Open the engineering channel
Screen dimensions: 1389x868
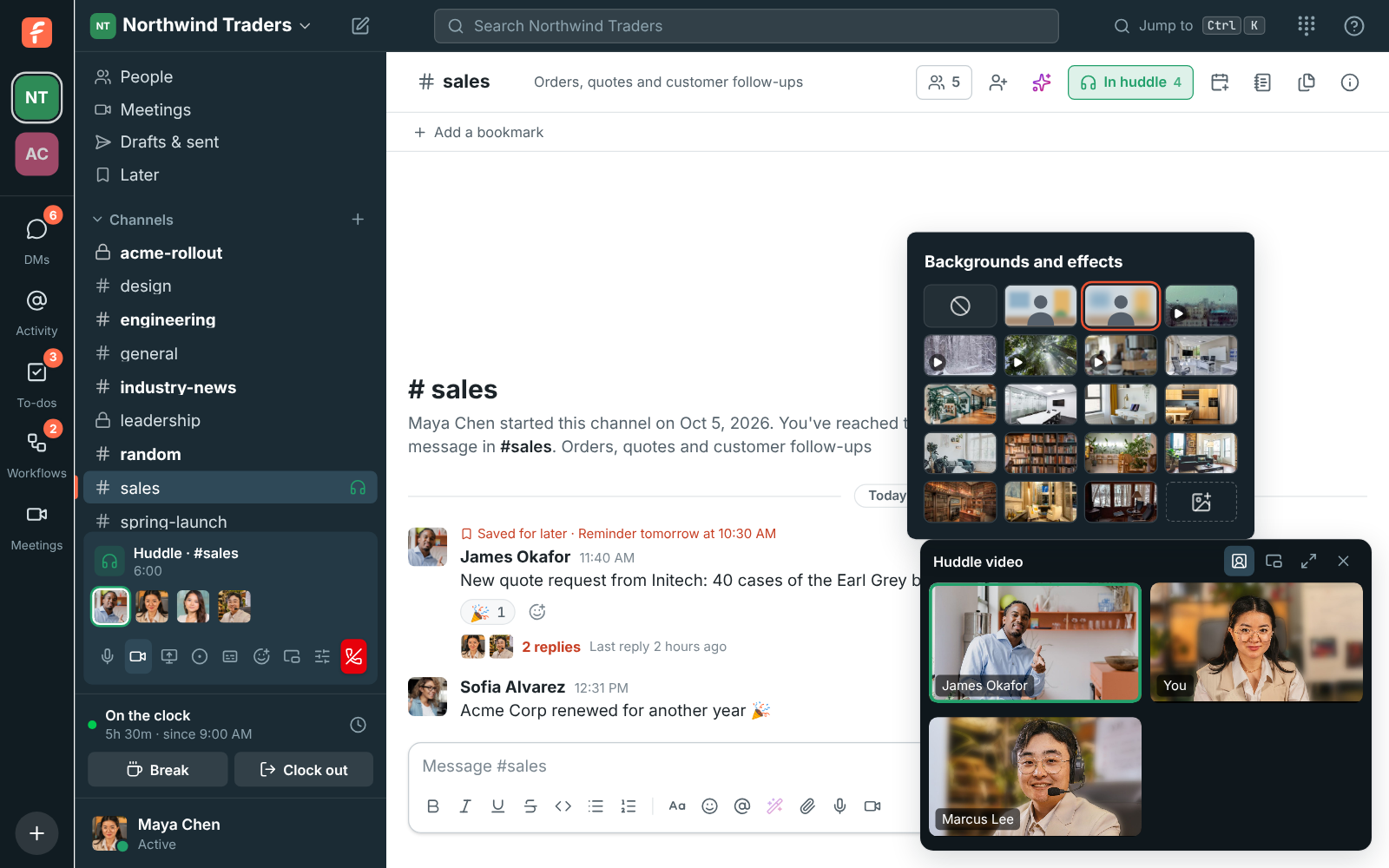click(230, 319)
